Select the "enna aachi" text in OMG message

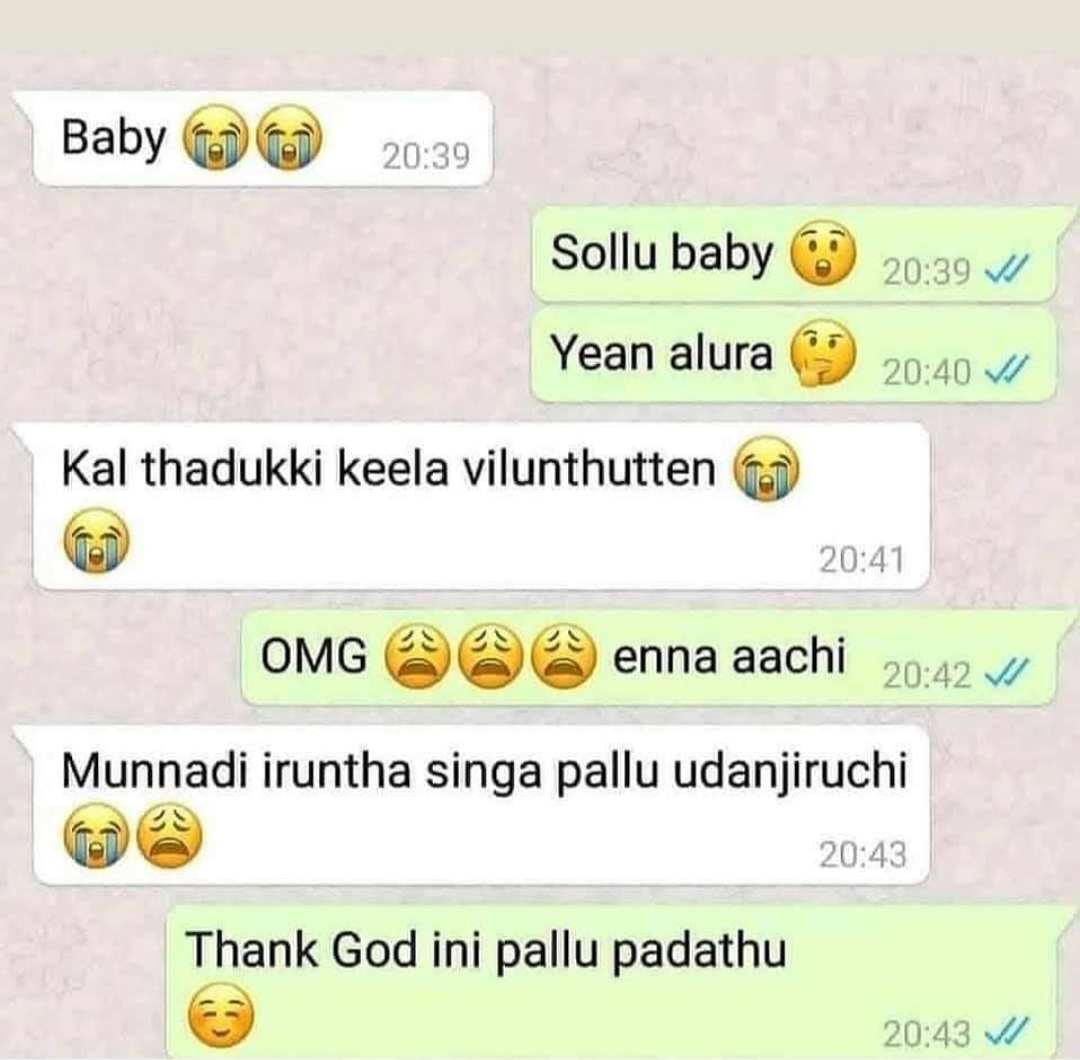tap(728, 656)
